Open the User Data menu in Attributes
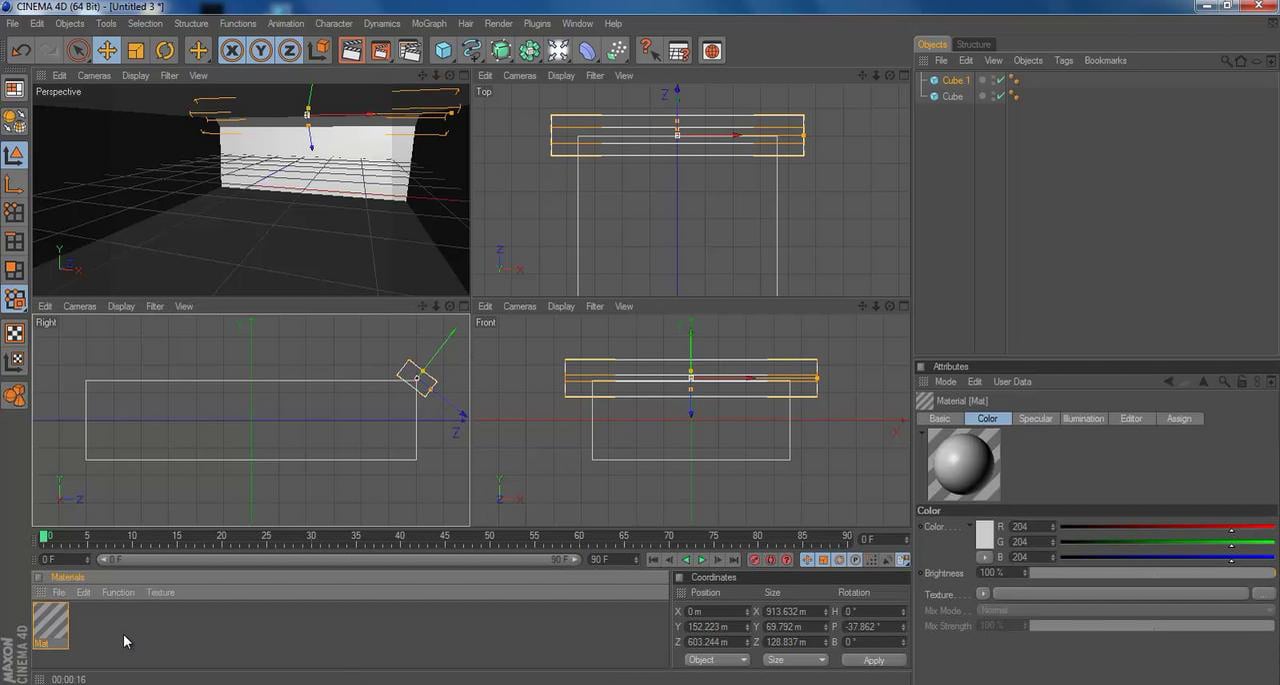This screenshot has width=1280, height=685. point(1012,382)
